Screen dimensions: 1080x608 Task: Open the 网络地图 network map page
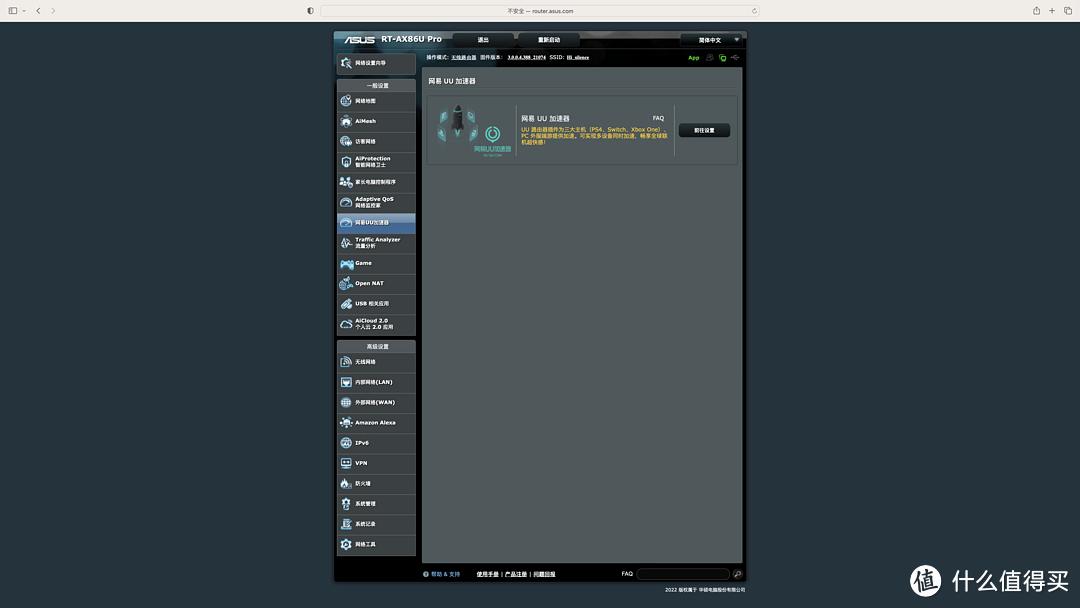[x=376, y=101]
